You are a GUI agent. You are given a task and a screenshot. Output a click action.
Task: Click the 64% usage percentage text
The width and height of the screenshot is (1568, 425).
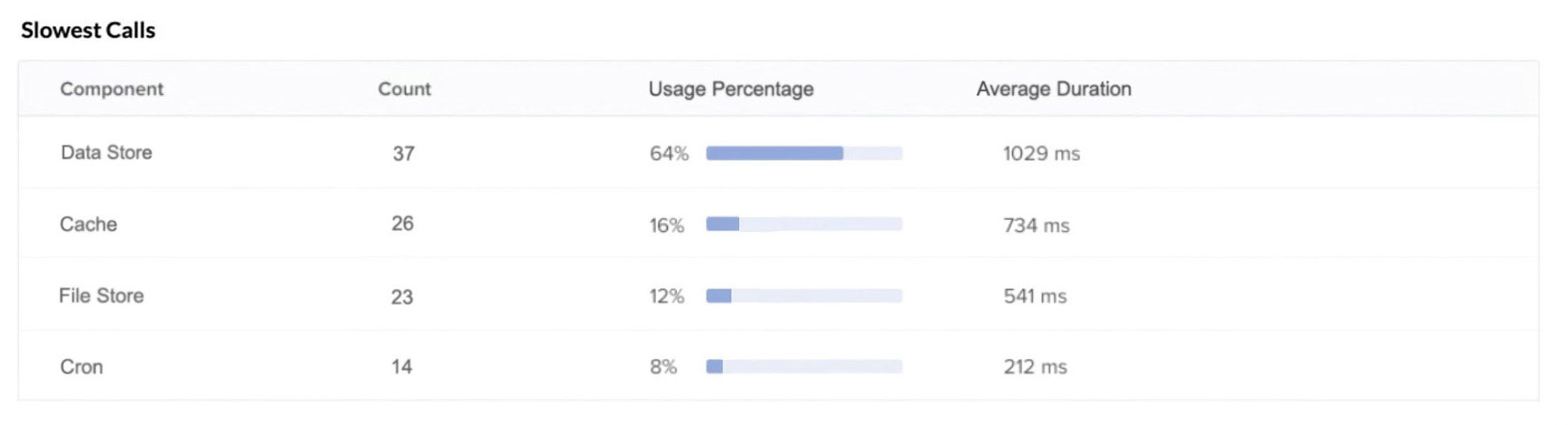click(669, 154)
